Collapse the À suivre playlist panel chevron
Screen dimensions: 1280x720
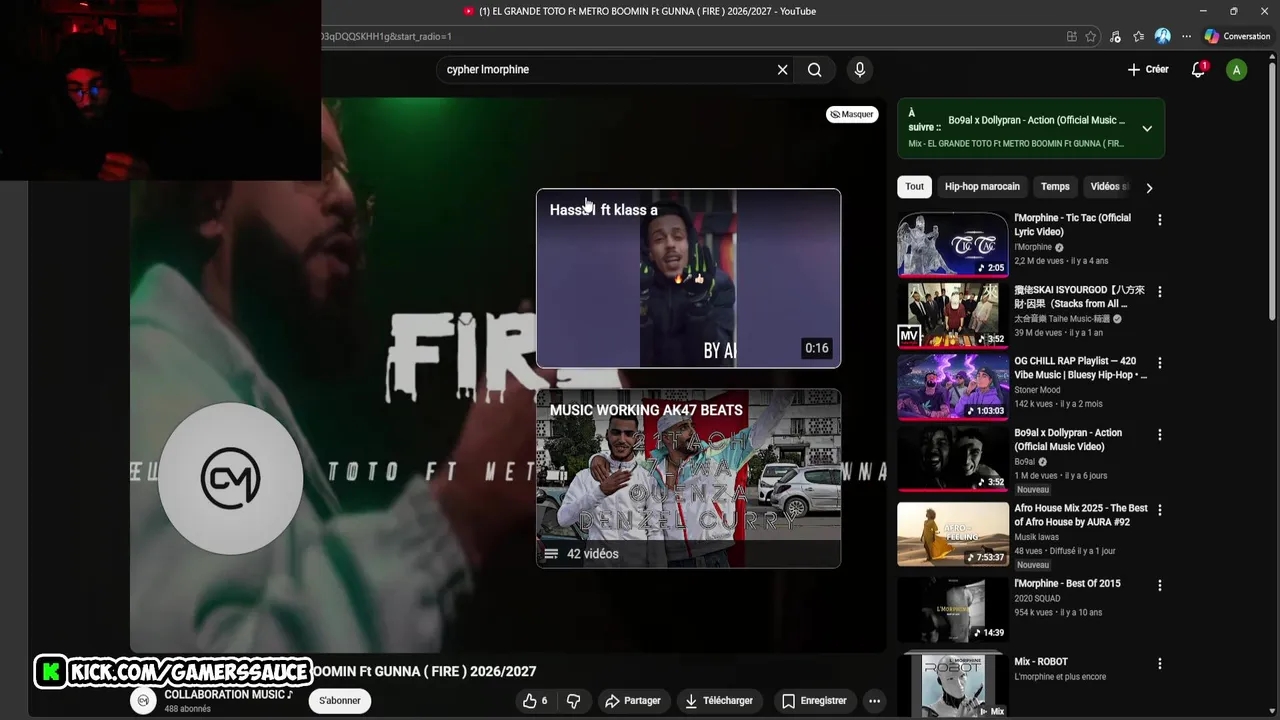click(1147, 128)
